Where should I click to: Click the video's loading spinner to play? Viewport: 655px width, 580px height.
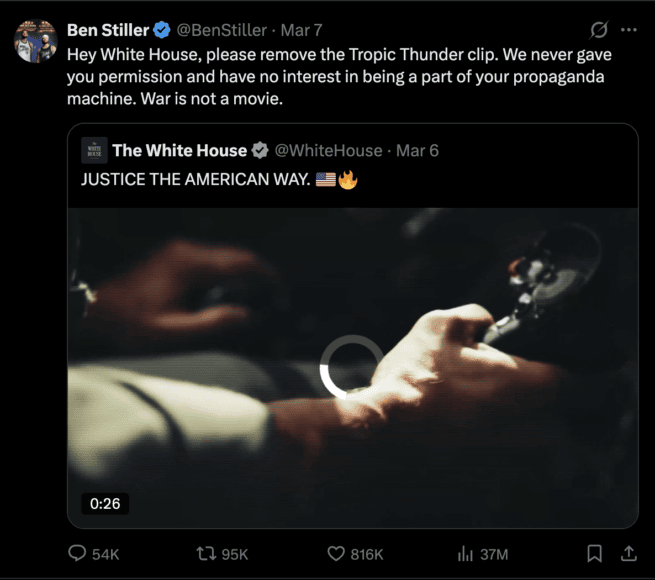click(x=351, y=366)
